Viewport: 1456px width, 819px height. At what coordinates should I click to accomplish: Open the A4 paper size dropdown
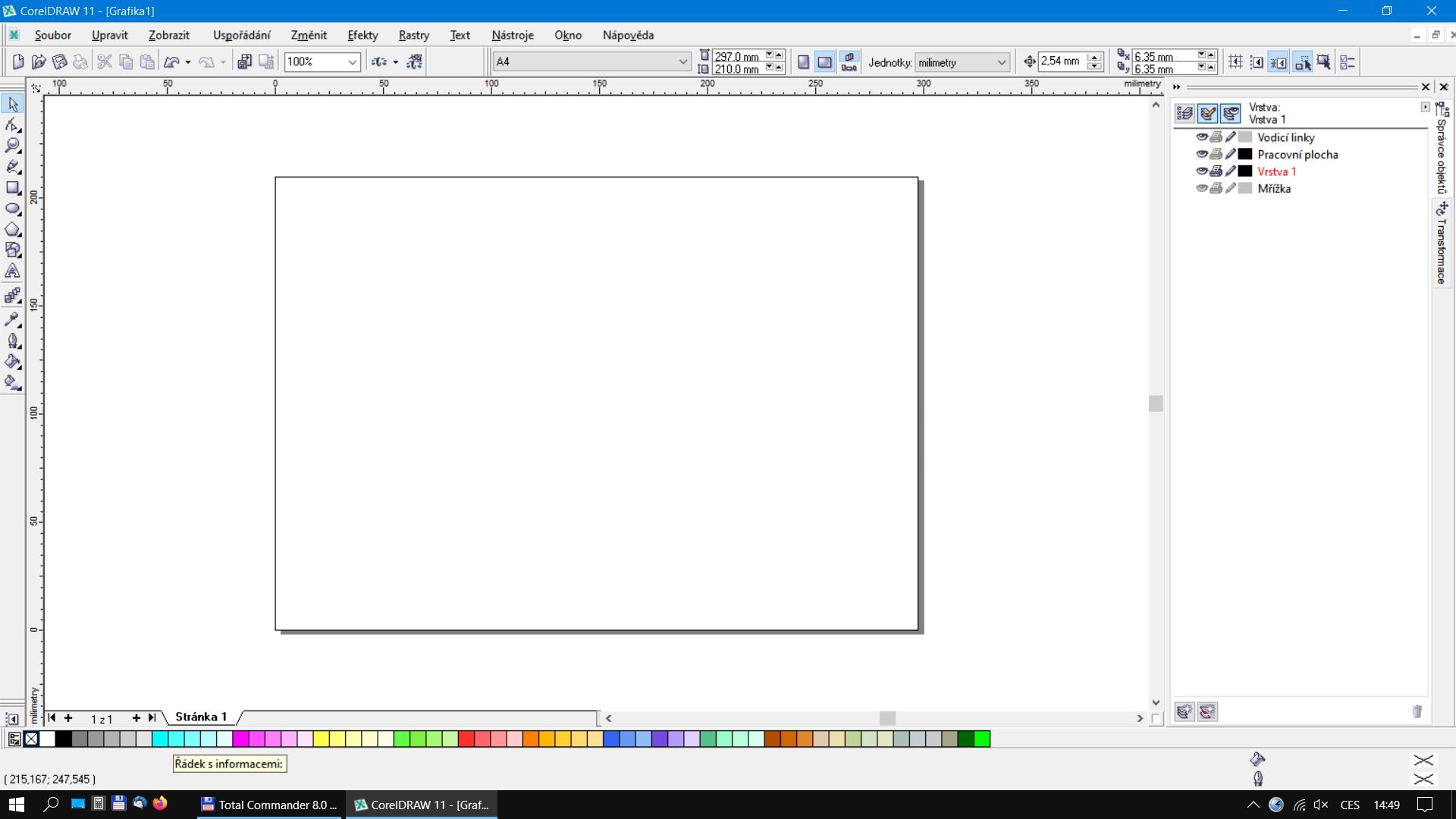coord(682,62)
